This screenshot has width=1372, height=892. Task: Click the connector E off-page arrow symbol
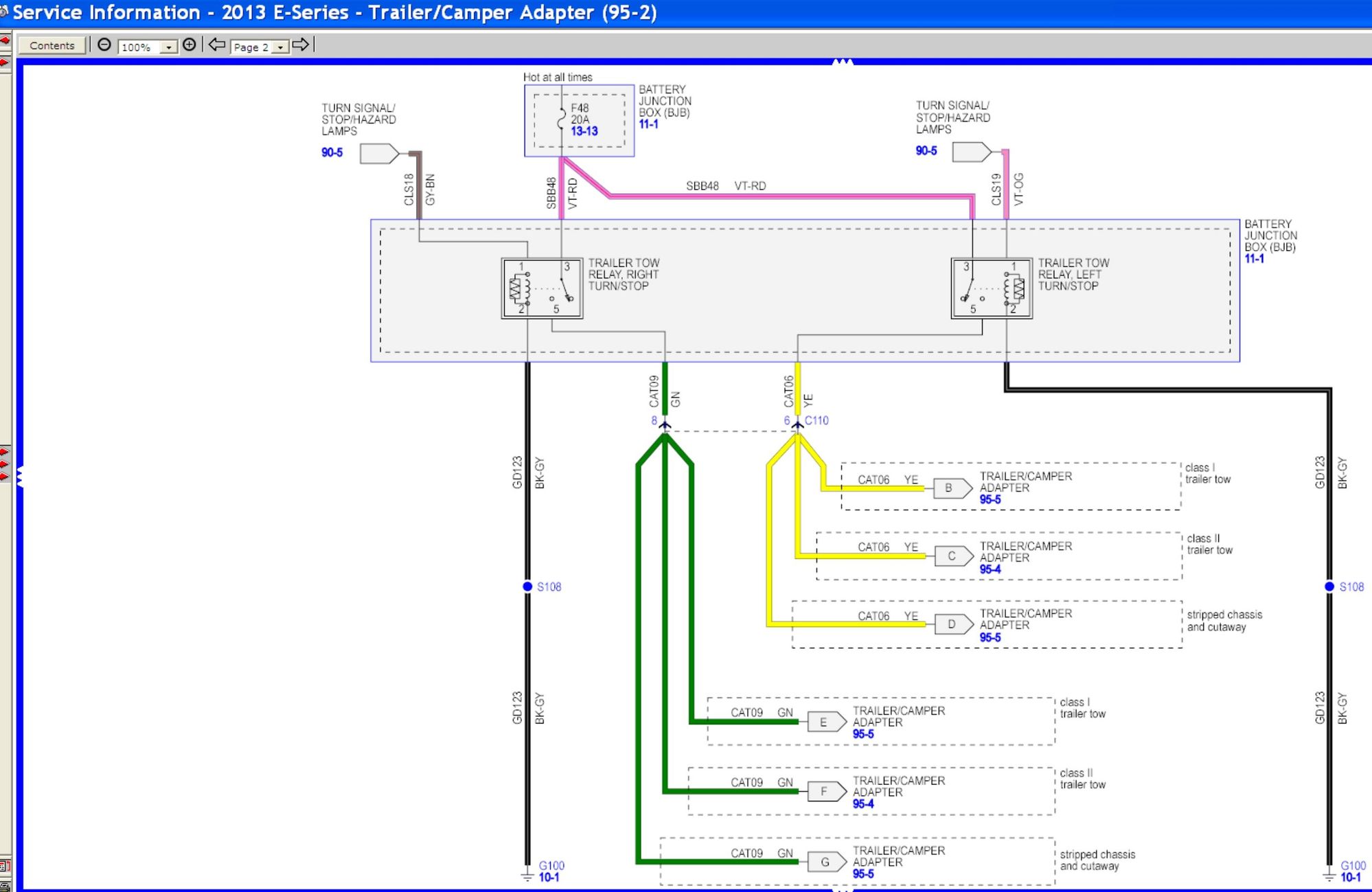pos(827,722)
